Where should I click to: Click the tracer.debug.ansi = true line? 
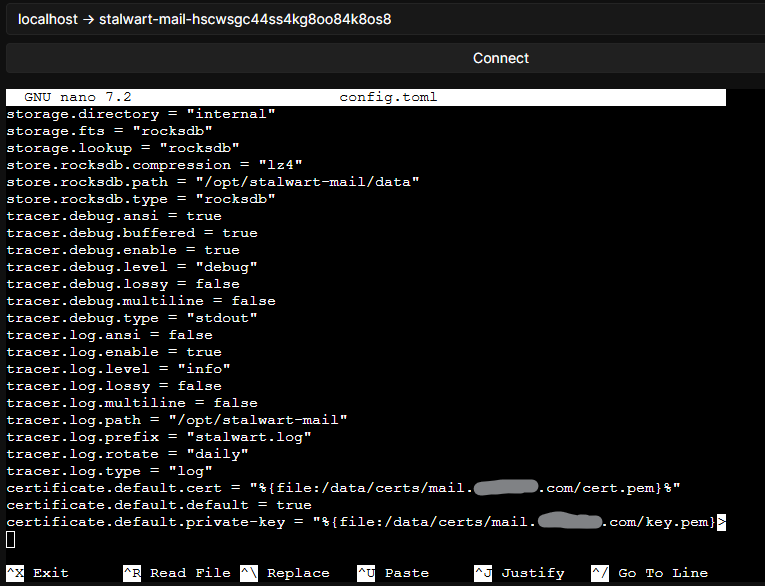pos(114,216)
